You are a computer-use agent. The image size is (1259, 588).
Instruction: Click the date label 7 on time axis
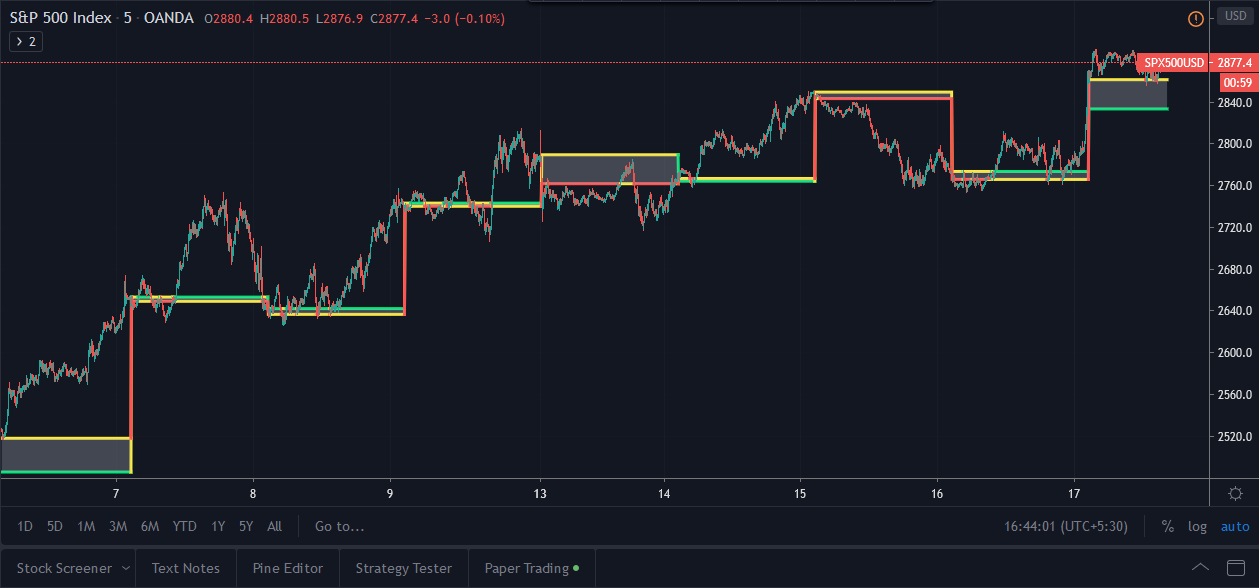pos(116,494)
